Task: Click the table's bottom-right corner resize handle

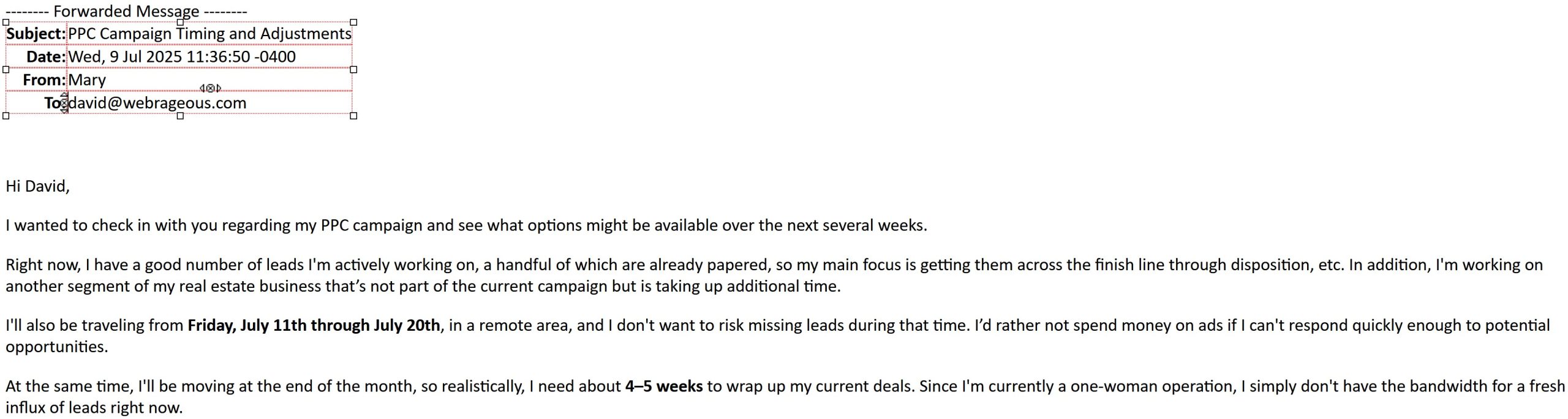Action: click(353, 116)
